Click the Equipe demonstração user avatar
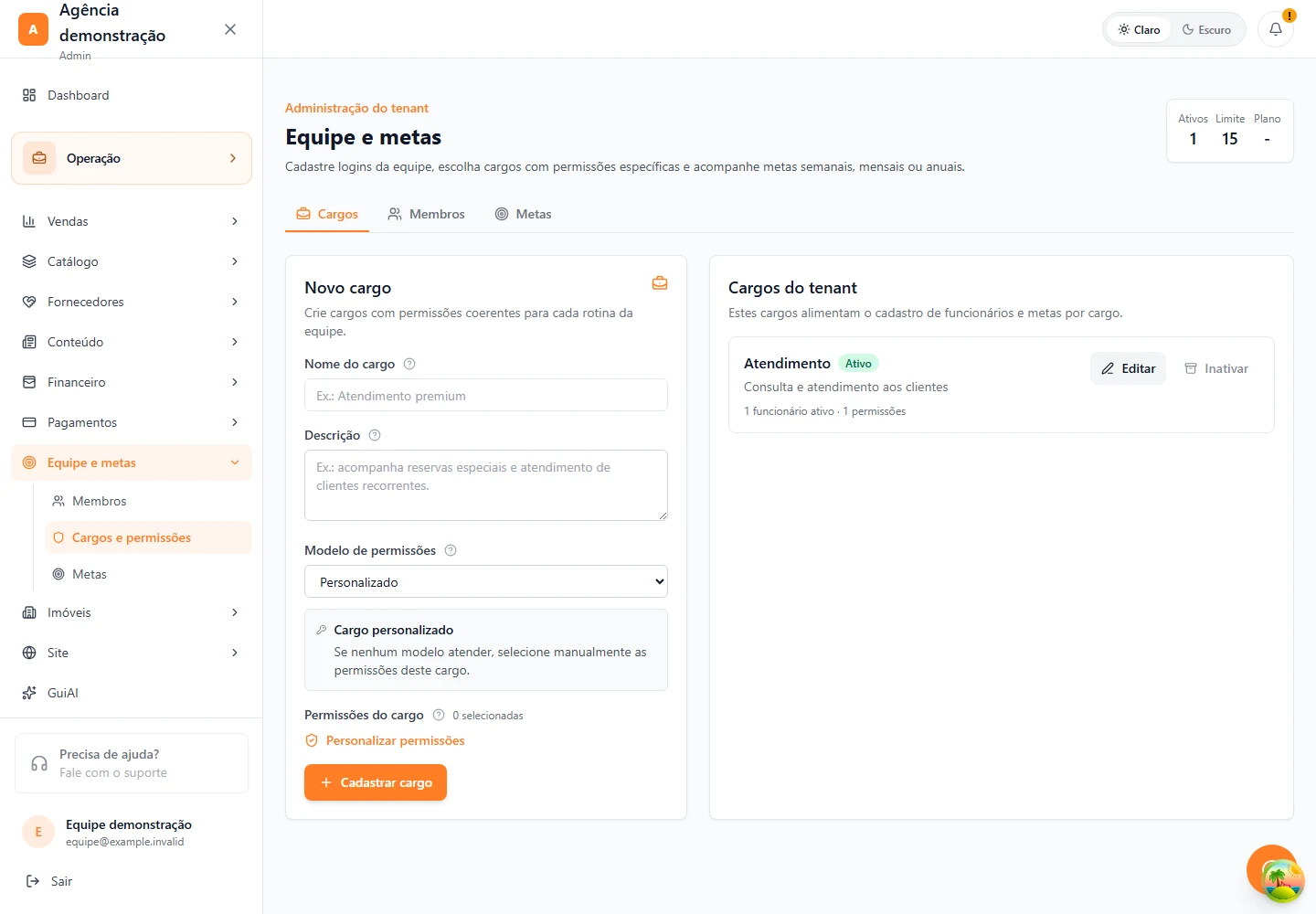Screen dimensions: 1316x914 click(x=38, y=832)
